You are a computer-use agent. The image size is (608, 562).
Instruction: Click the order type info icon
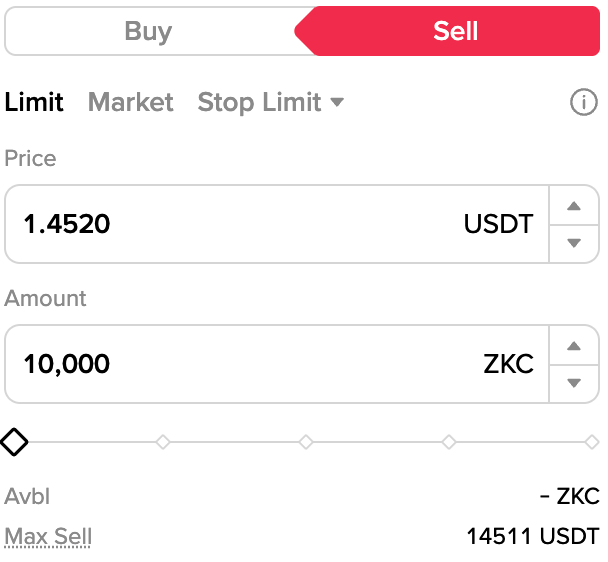point(583,102)
